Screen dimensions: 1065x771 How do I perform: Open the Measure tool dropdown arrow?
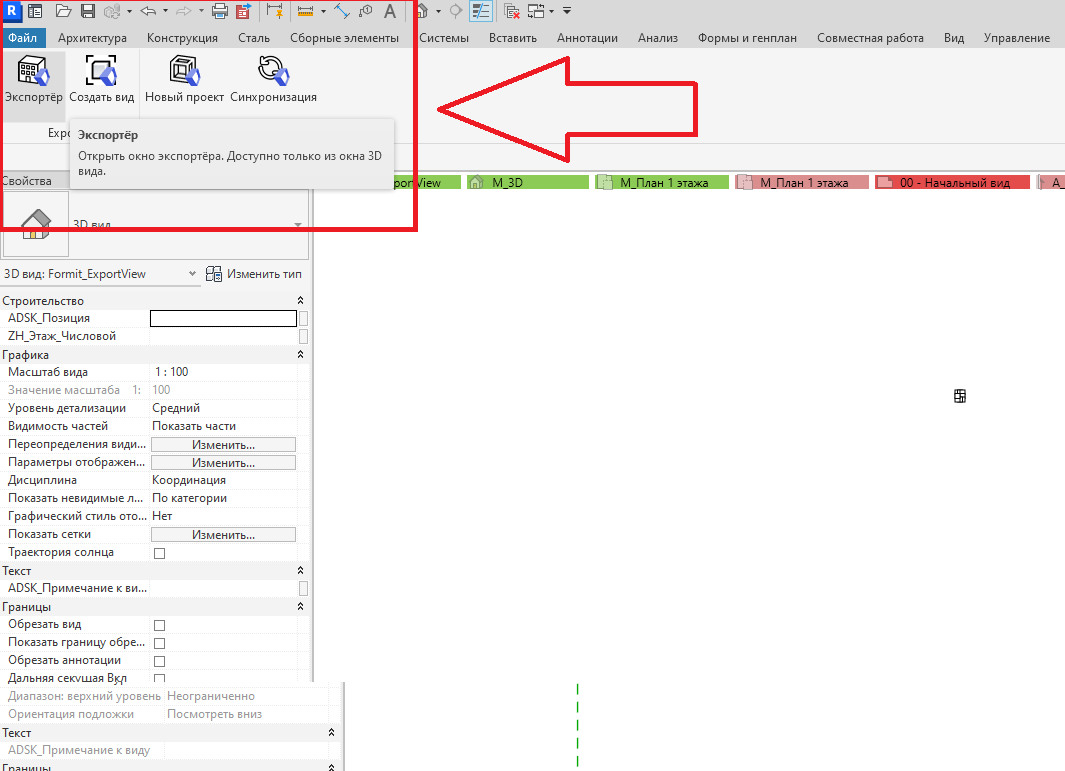pos(323,11)
